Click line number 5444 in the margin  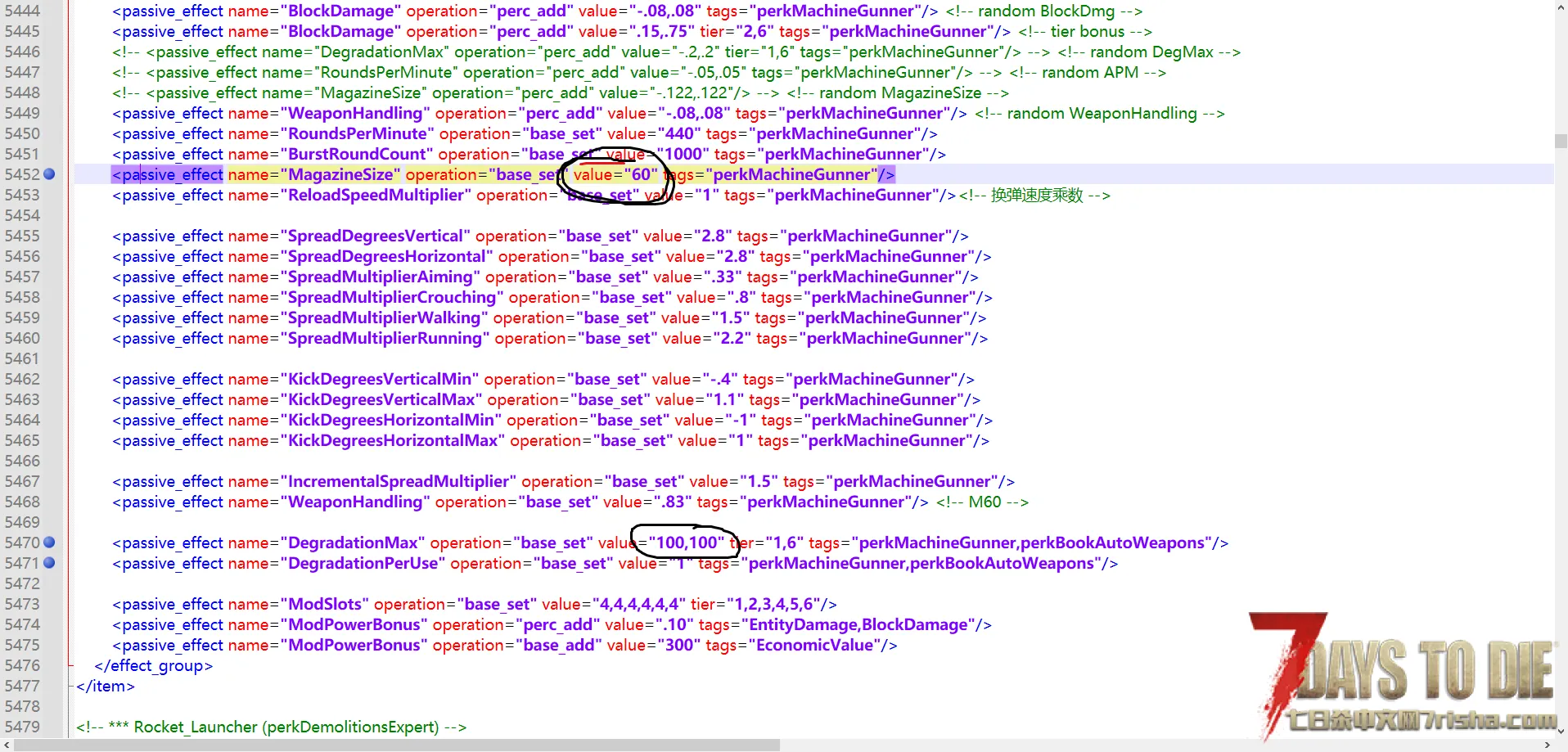tap(22, 11)
